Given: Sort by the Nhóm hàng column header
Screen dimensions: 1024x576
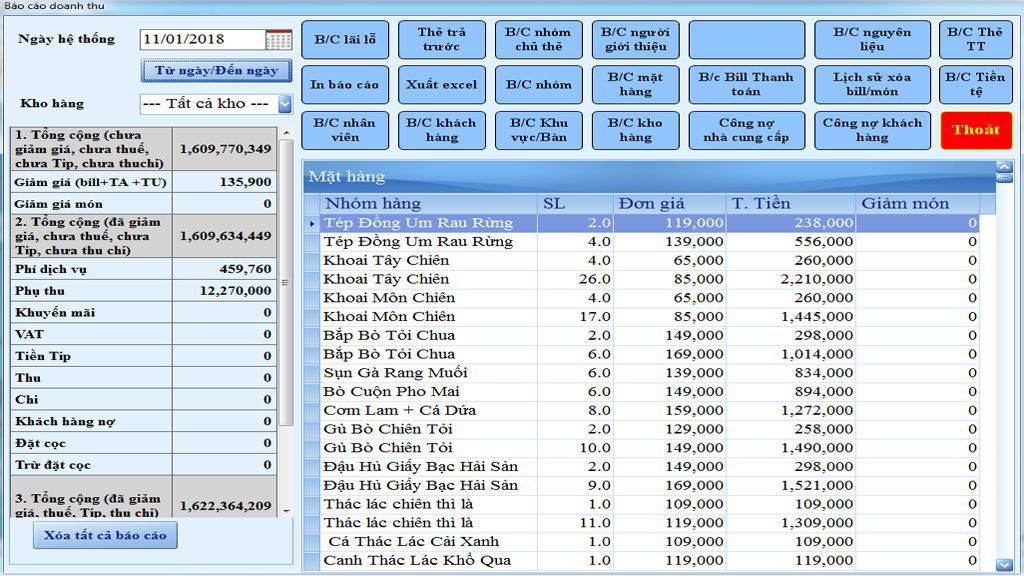Looking at the screenshot, I should coord(428,204).
